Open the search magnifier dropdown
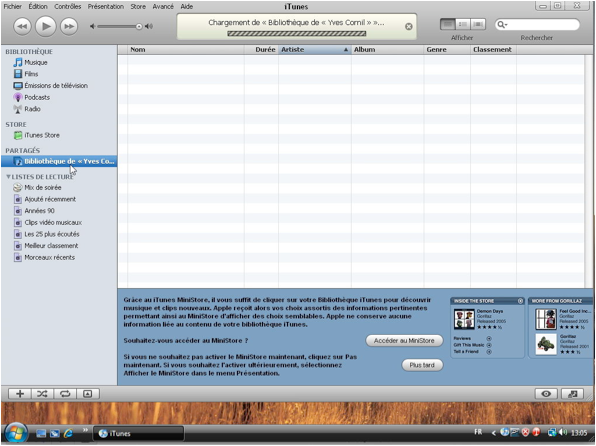596x446 pixels. (x=502, y=25)
